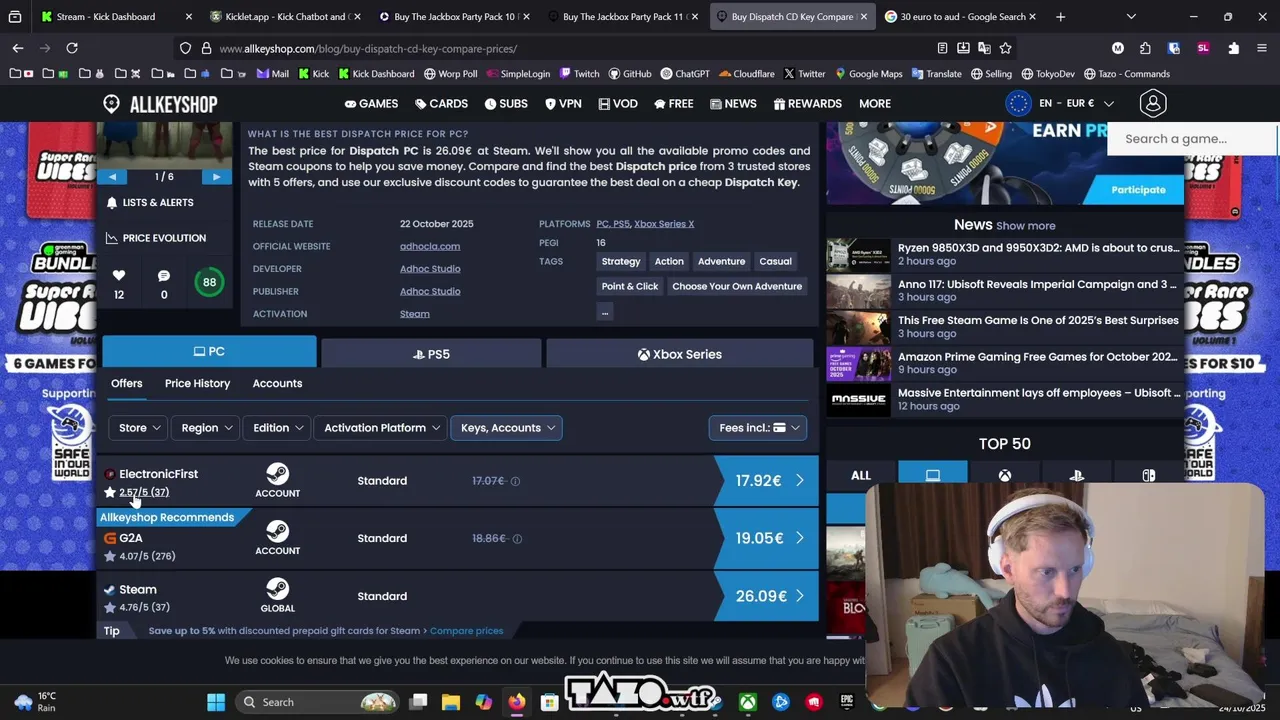Open Keys, Accounts filter dropdown
This screenshot has width=1280, height=720.
coord(506,428)
